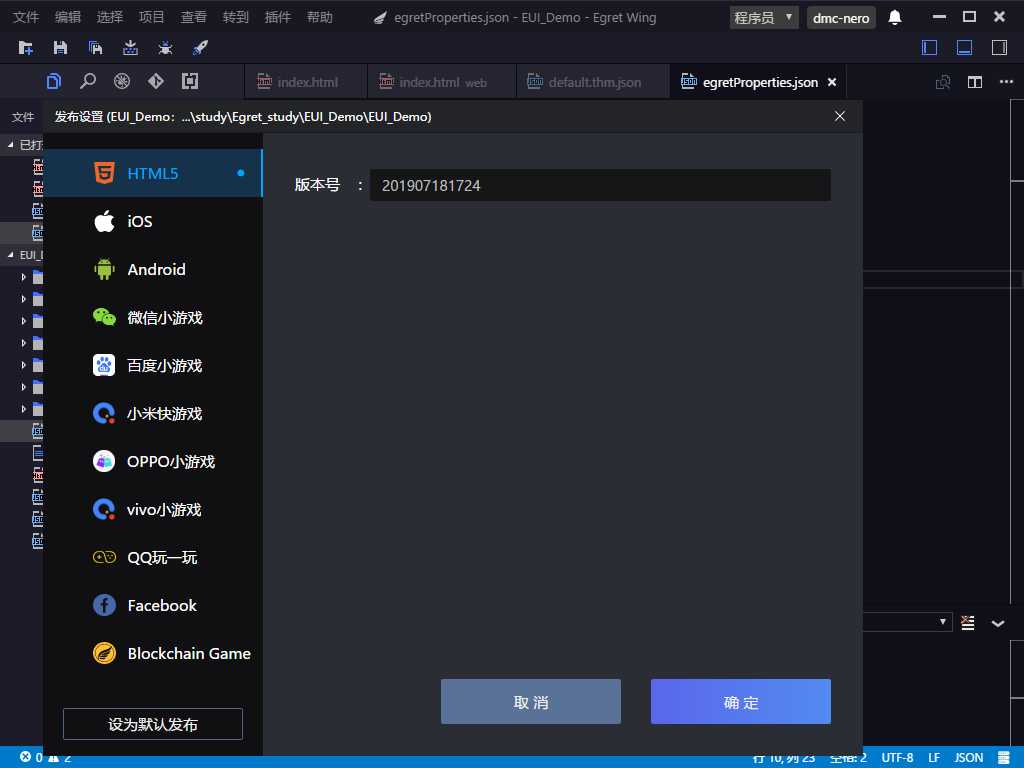Open the editor more actions ellipsis

pos(1006,82)
